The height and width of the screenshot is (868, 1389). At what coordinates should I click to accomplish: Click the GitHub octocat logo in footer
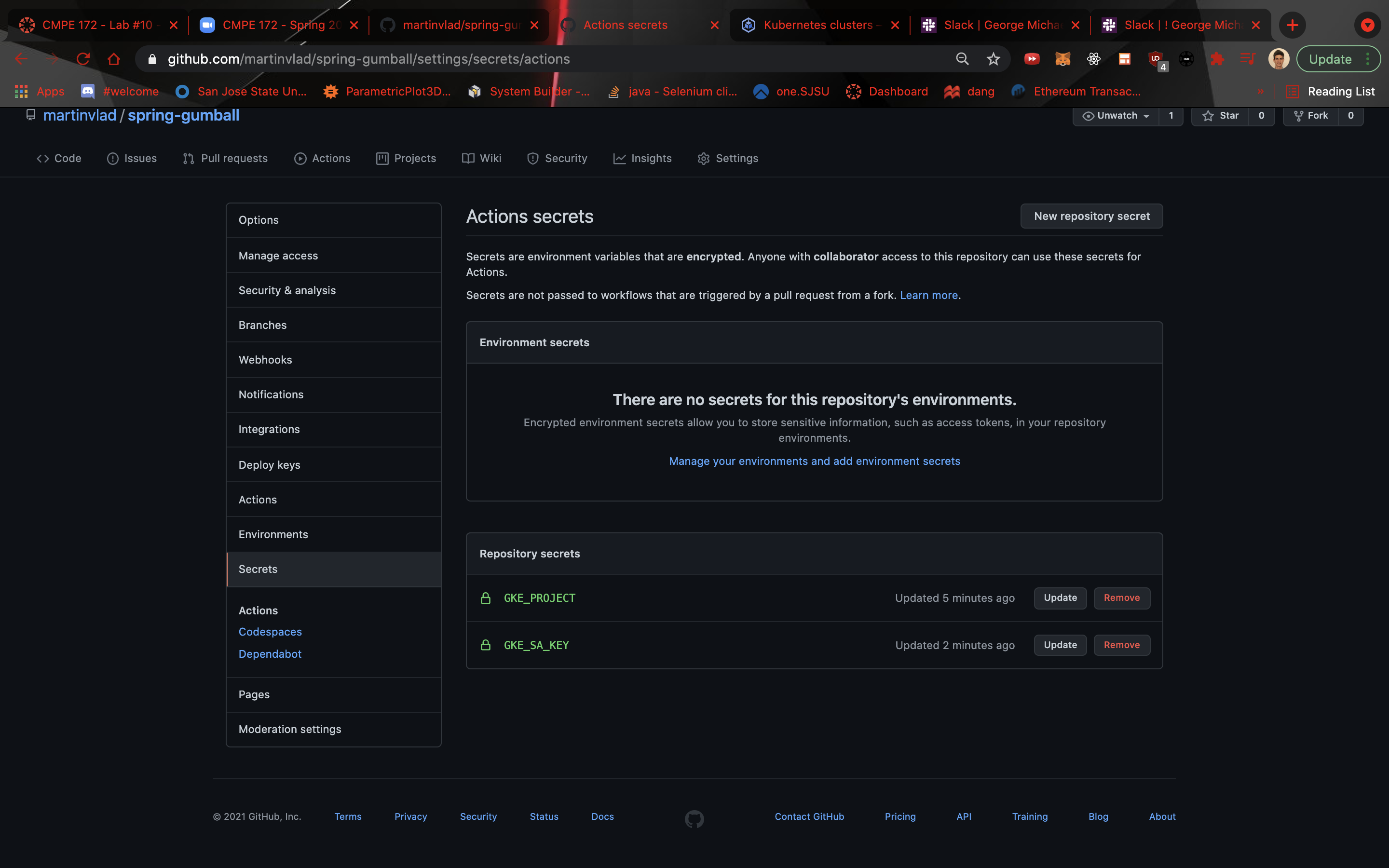[x=694, y=819]
